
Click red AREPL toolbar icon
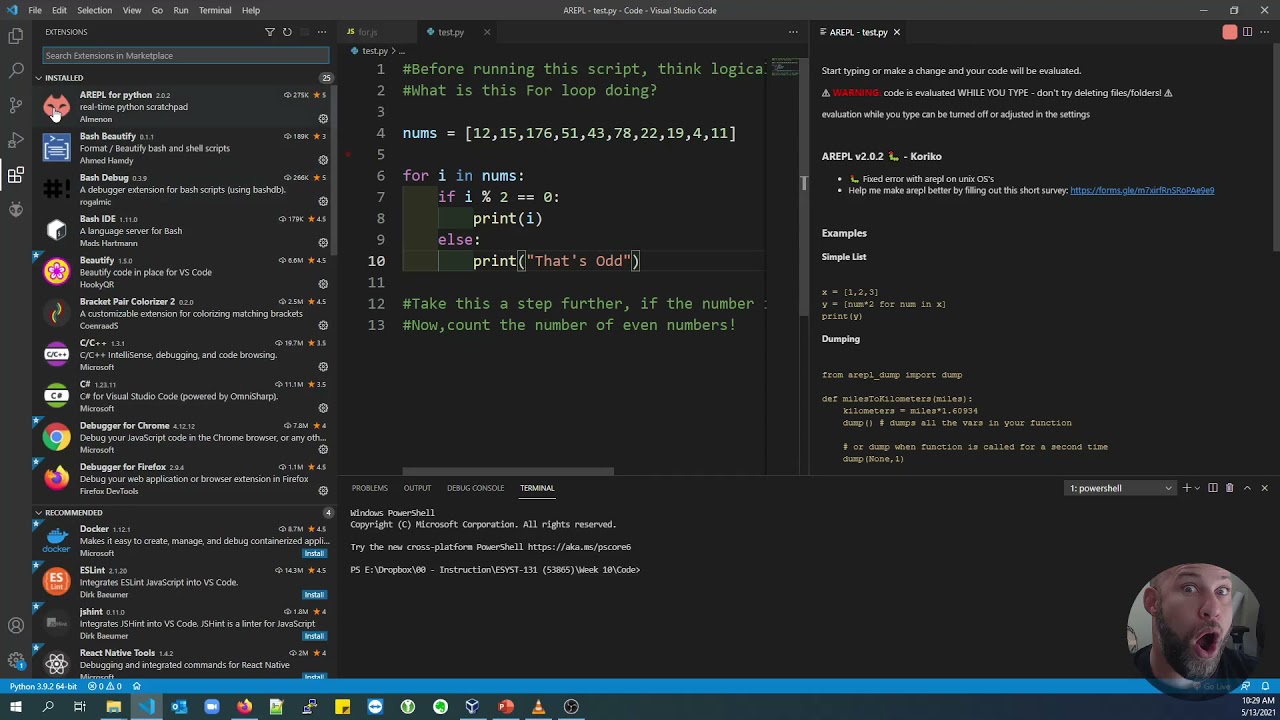pyautogui.click(x=1230, y=32)
